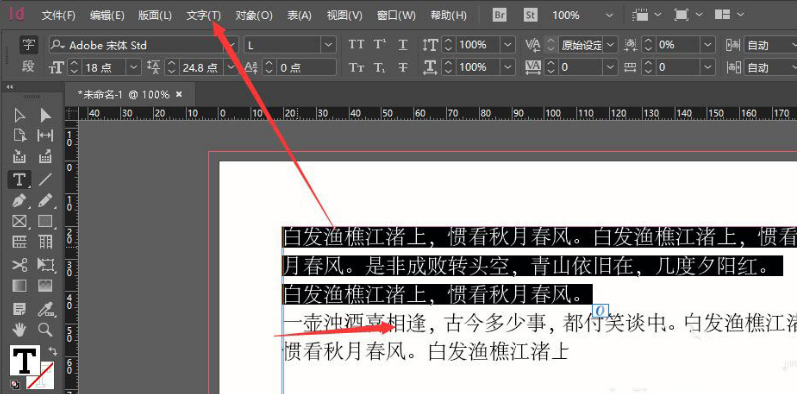Select the Note tool
The height and width of the screenshot is (394, 798).
point(19,308)
